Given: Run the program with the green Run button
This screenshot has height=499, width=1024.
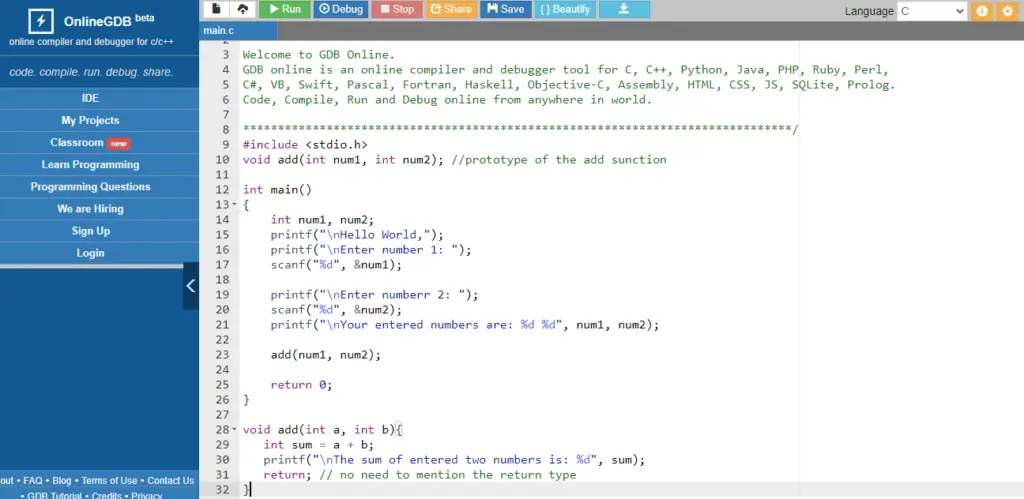Looking at the screenshot, I should (285, 9).
